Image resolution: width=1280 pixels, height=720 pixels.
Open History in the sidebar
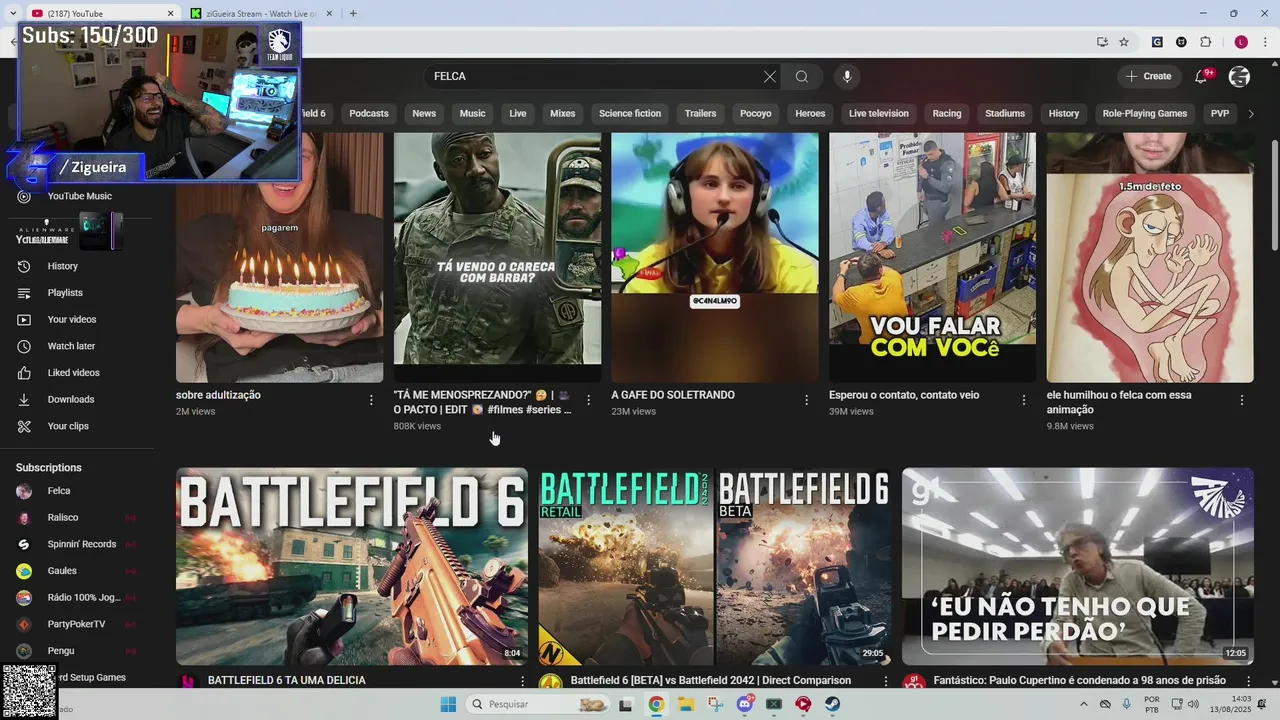point(78,266)
